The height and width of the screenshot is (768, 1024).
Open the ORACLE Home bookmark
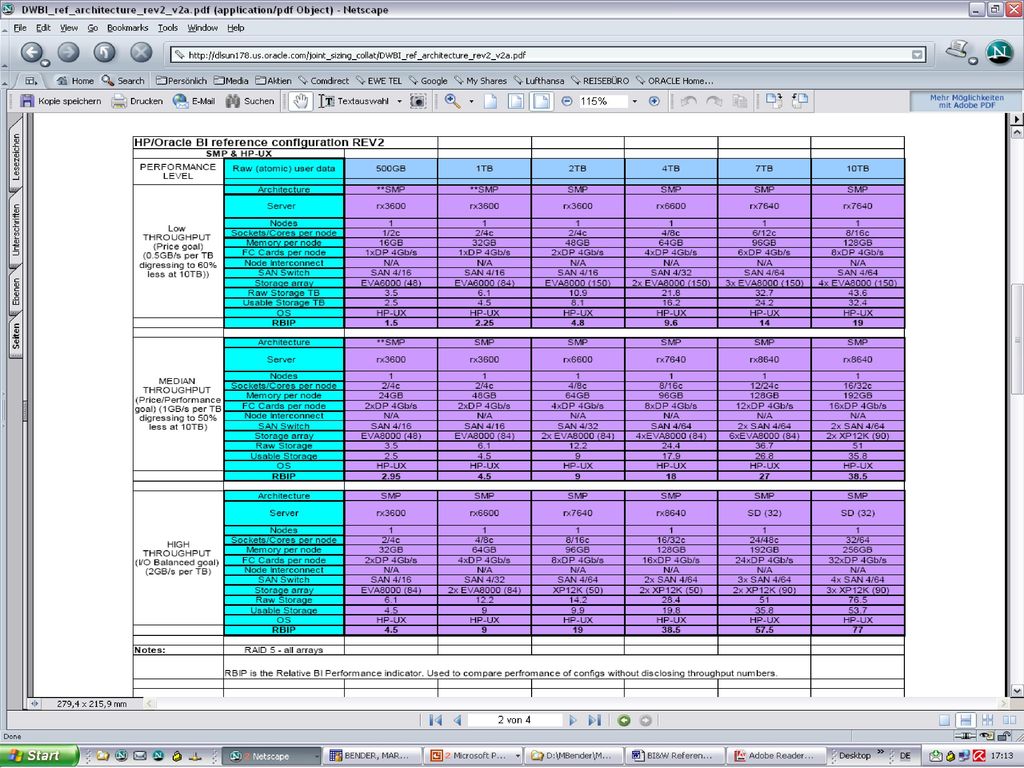pos(675,81)
